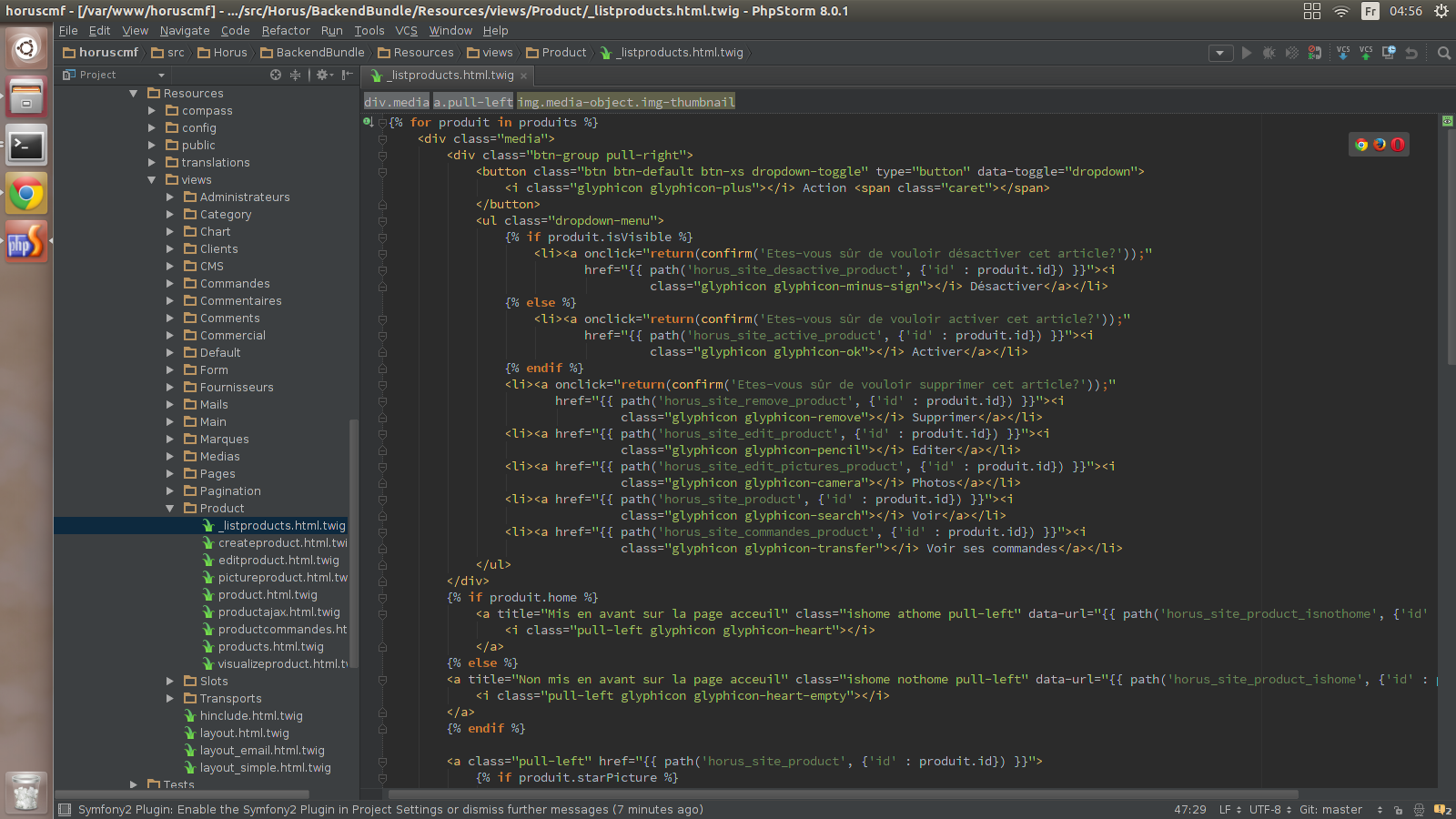Collapse the Product folder in tree
The width and height of the screenshot is (1456, 819).
click(x=170, y=509)
